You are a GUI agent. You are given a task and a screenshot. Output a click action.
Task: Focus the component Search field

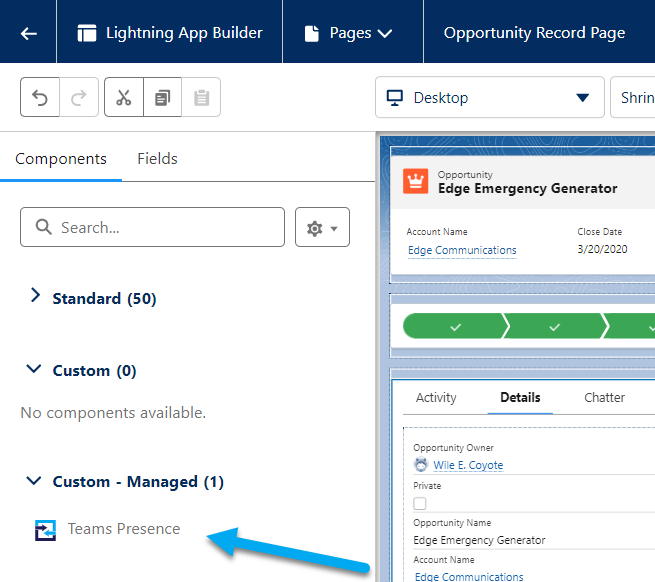pyautogui.click(x=152, y=227)
